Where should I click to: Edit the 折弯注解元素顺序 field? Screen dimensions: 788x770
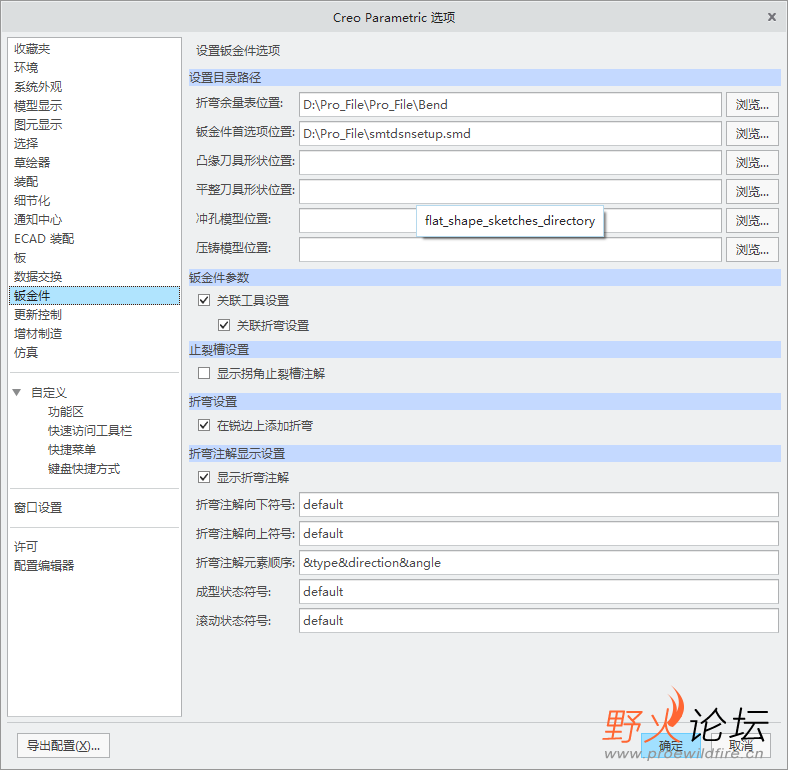click(x=539, y=563)
